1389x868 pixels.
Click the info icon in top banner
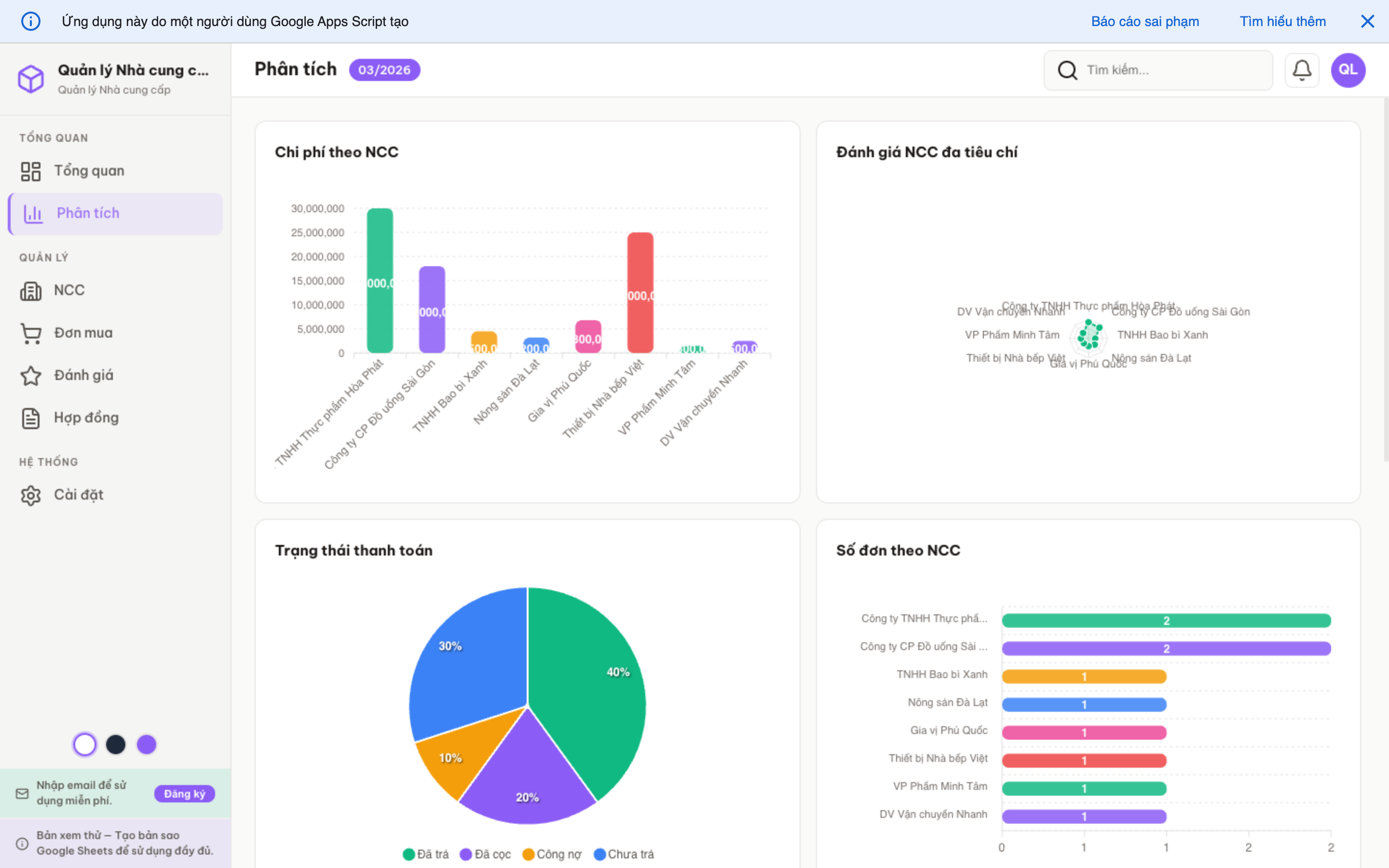click(31, 21)
